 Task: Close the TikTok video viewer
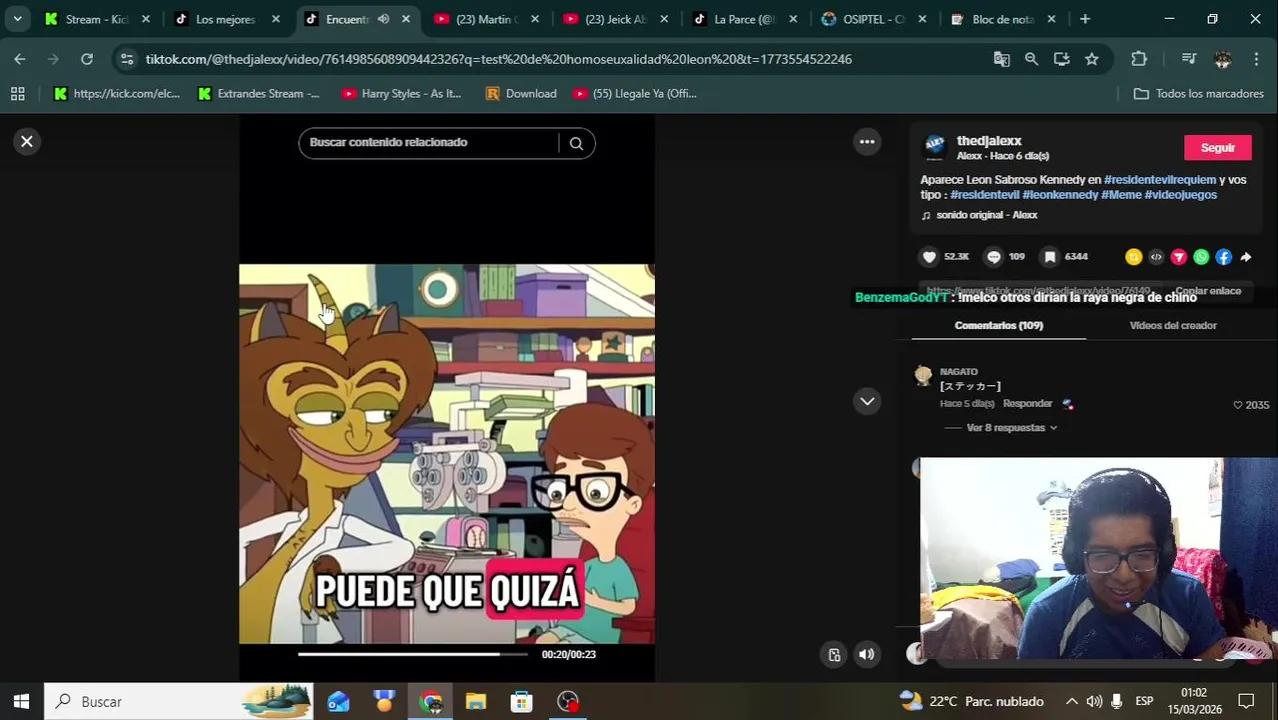point(27,142)
